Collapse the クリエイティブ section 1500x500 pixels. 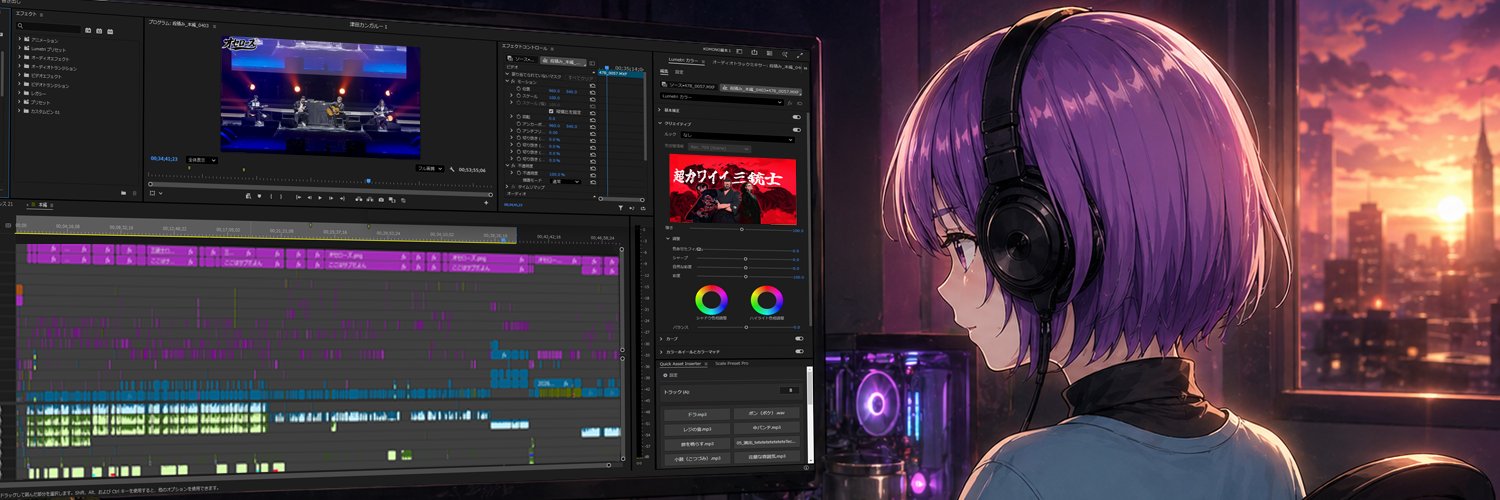tap(660, 123)
